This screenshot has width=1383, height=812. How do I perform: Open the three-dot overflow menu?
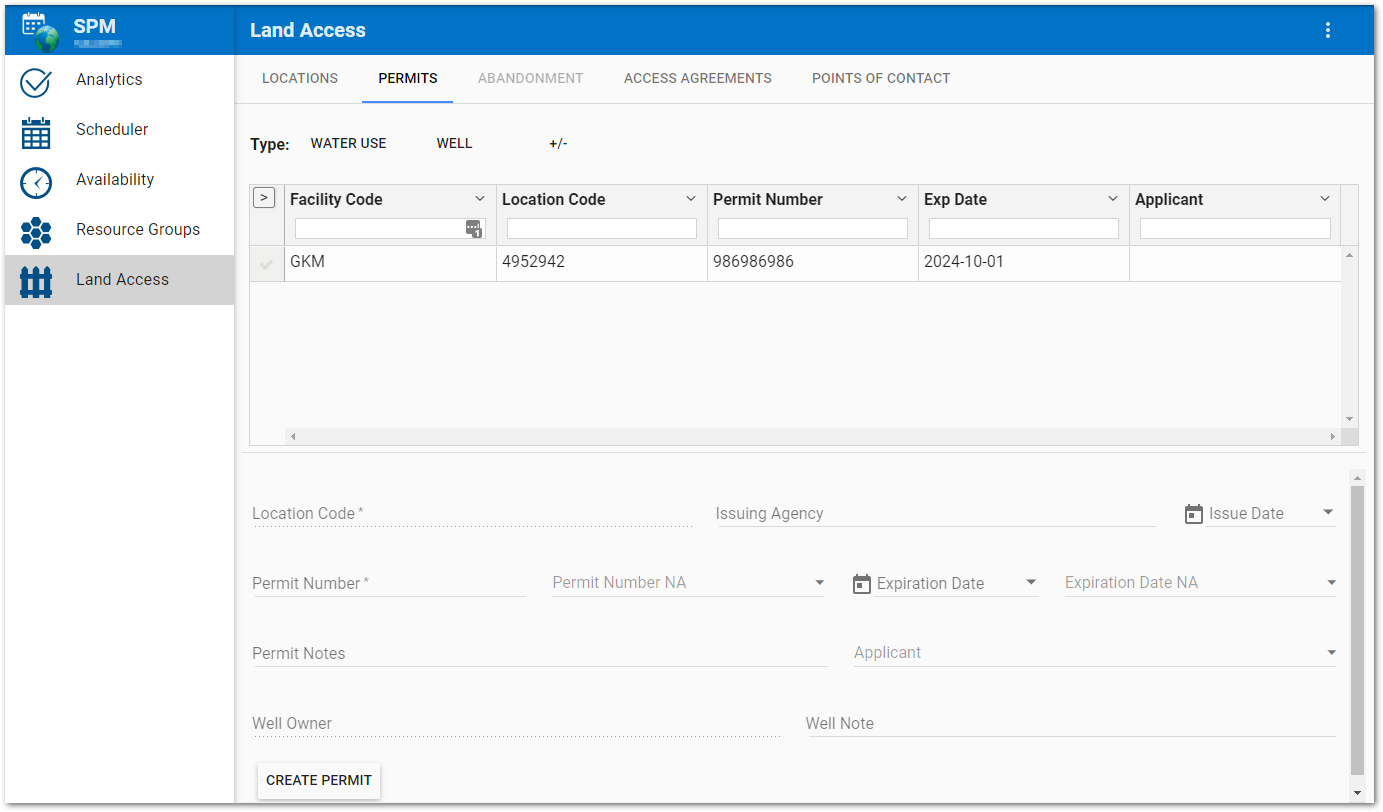1328,30
